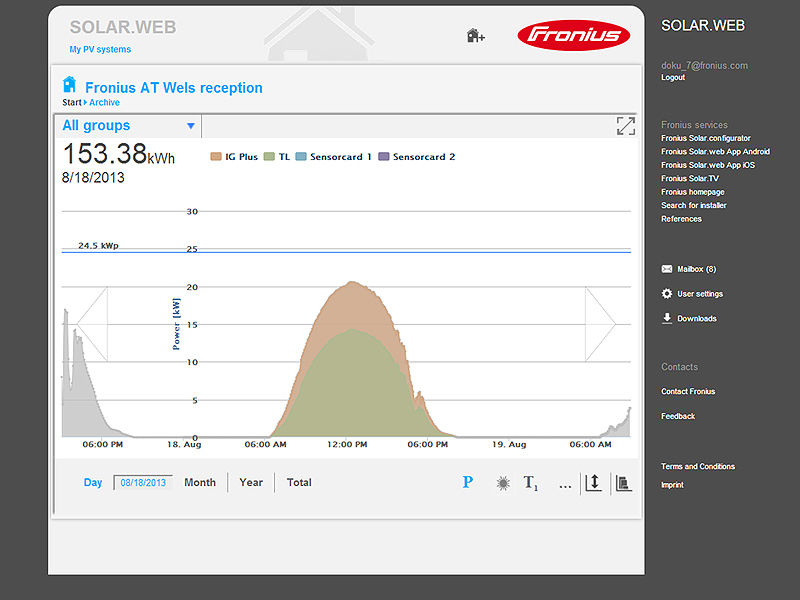
Task: Go to next day with right chart arrow
Action: click(x=601, y=324)
